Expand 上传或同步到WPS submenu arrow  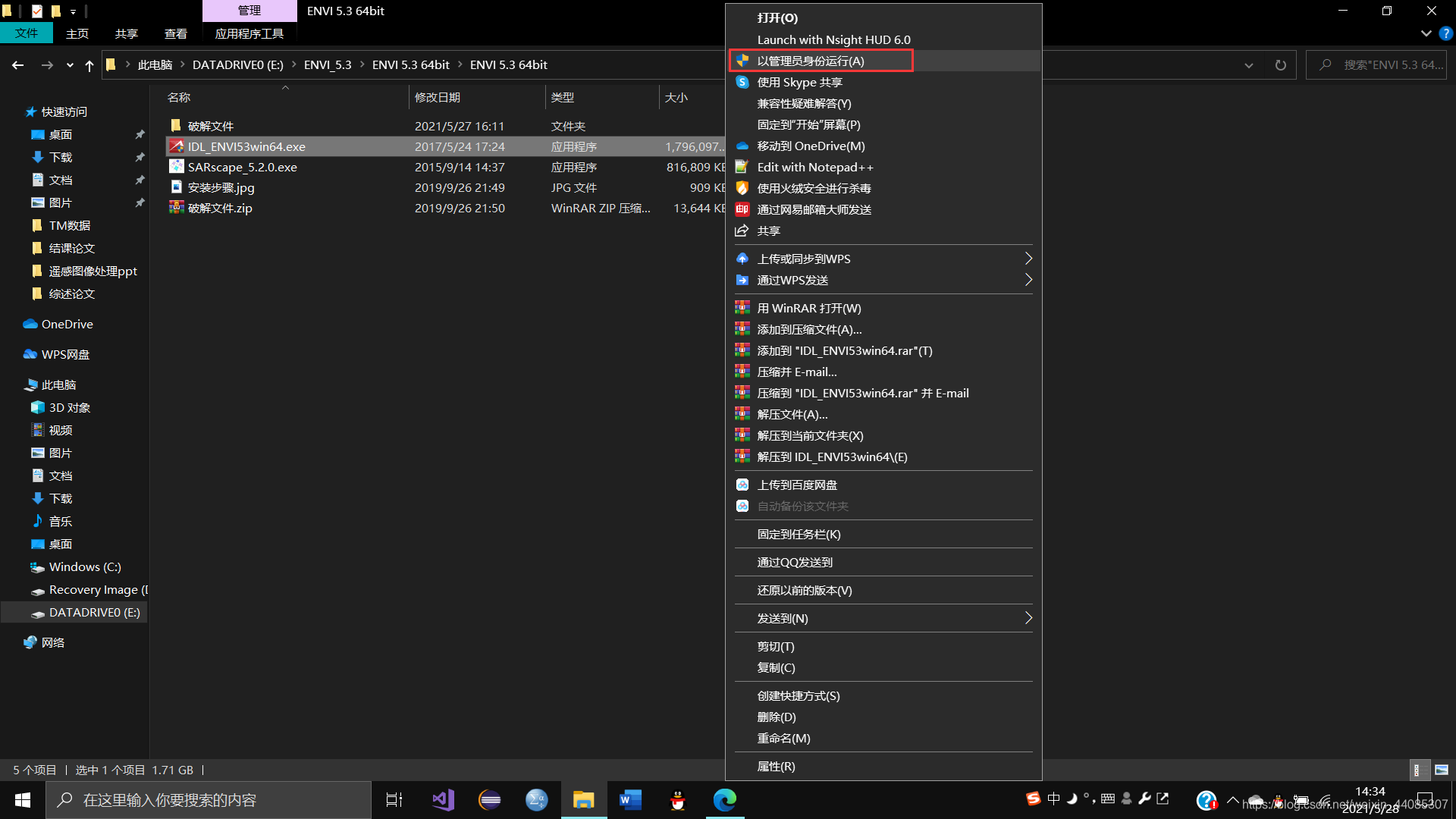1028,259
